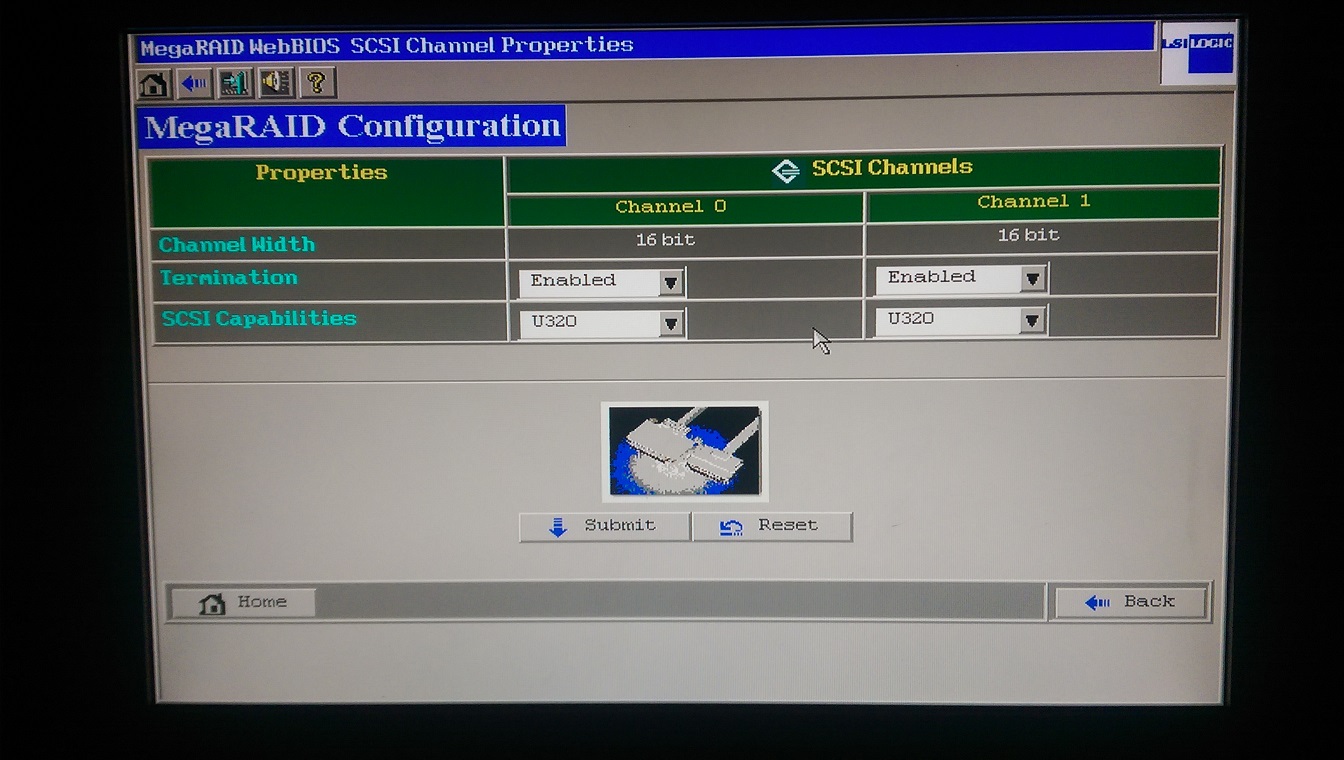Click the Back button in the bottom bar
The height and width of the screenshot is (760, 1344).
1131,602
